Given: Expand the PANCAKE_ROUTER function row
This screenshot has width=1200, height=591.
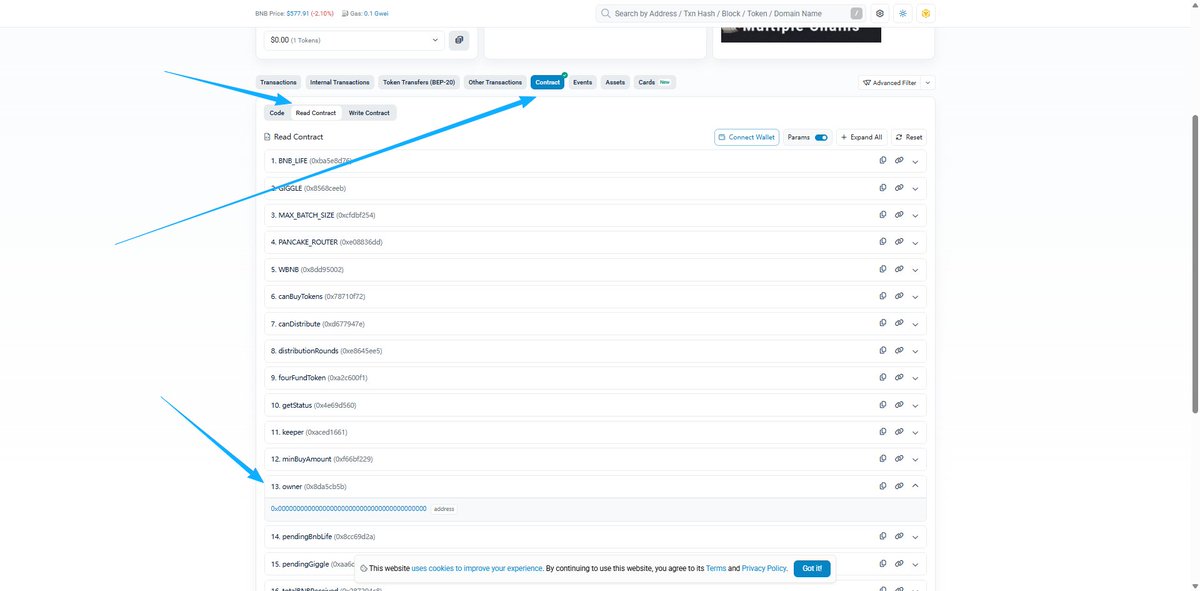Looking at the screenshot, I should 915,241.
